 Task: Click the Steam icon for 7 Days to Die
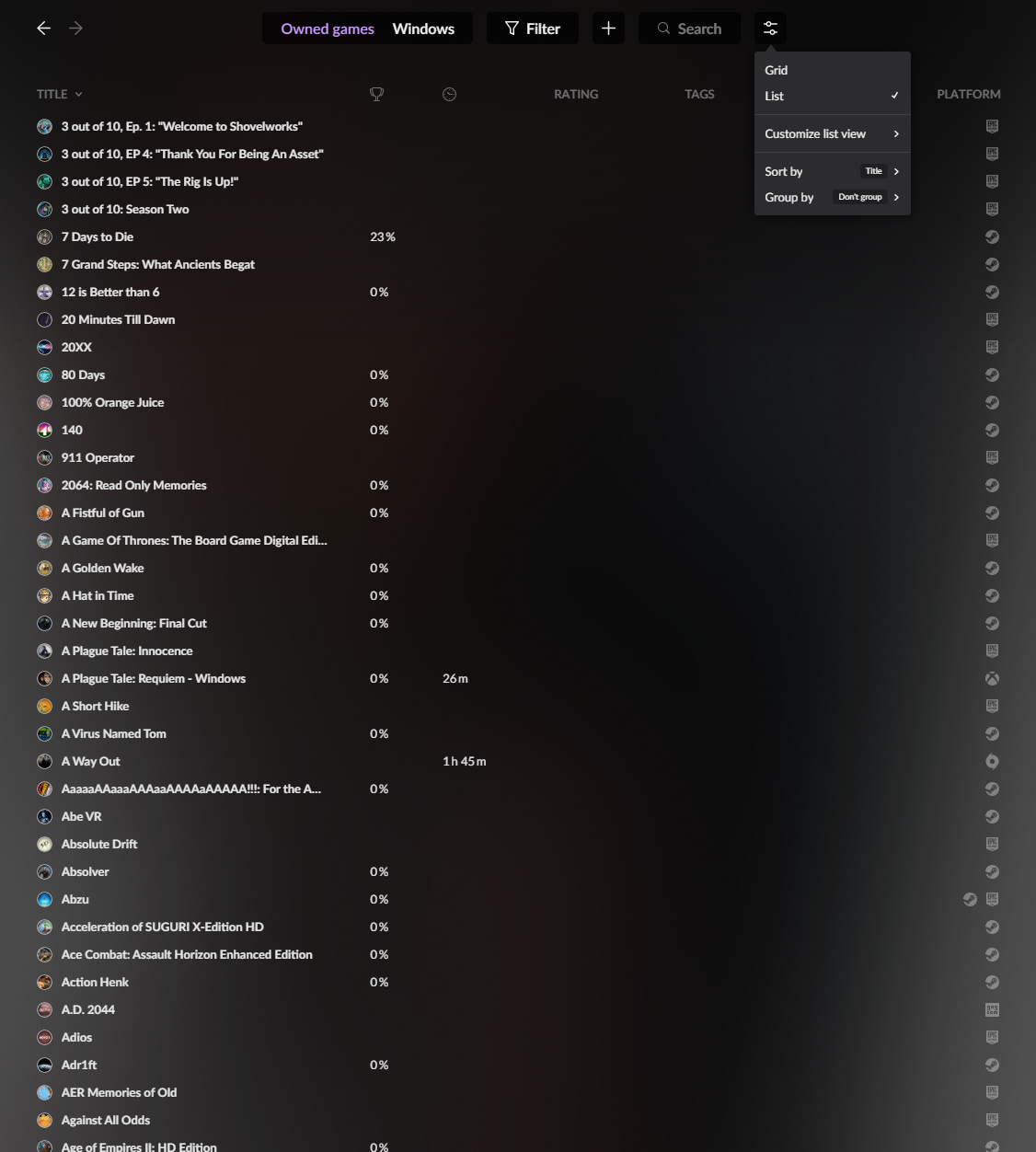(x=992, y=236)
